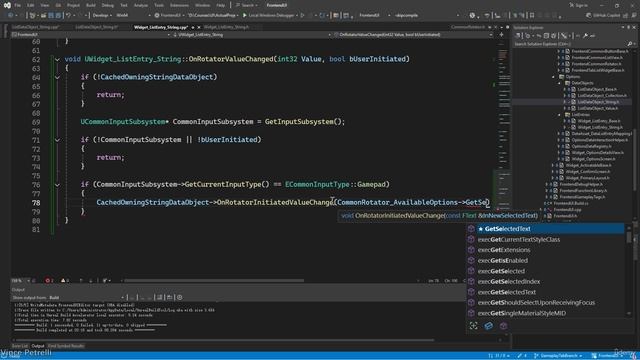Select execGetSingleMaterialStyleMID completion
Screen dimensions: 640x360
tap(545, 313)
